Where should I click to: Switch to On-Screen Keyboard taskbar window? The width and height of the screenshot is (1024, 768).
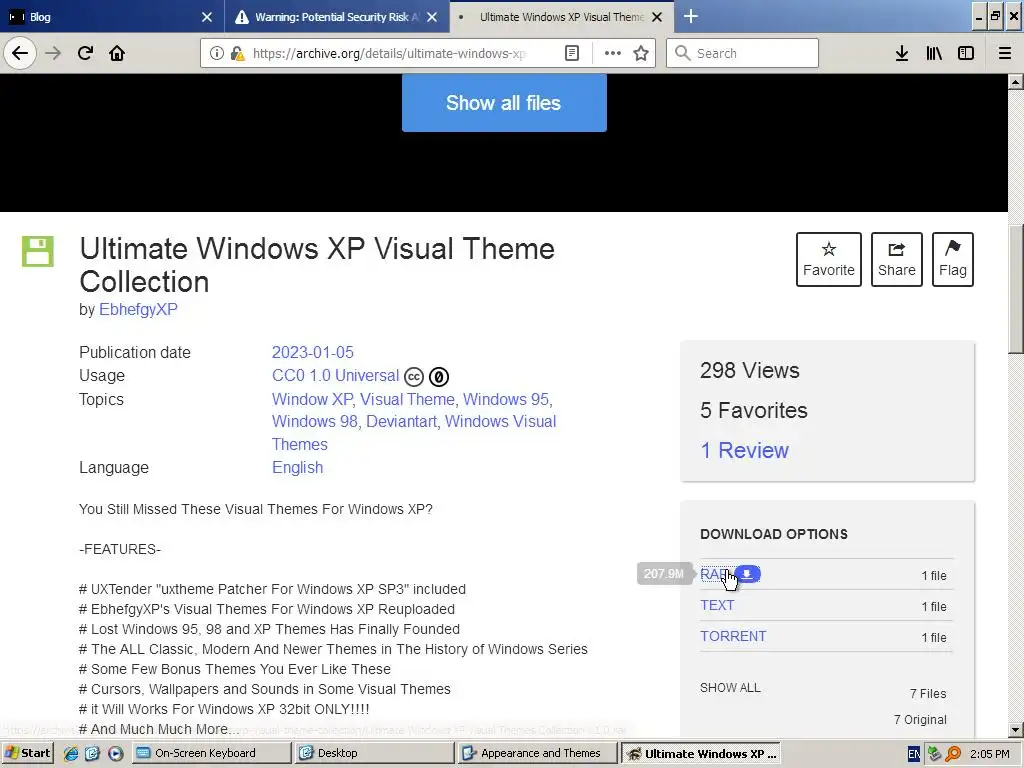tap(212, 753)
